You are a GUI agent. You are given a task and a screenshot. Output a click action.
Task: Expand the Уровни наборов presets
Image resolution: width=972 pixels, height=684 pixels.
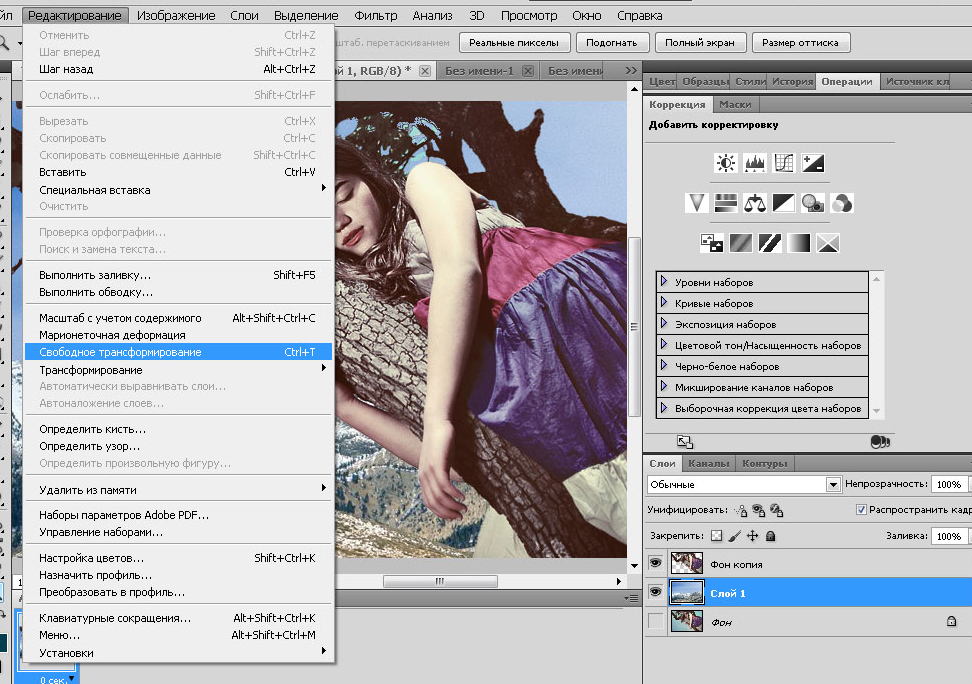[x=664, y=281]
